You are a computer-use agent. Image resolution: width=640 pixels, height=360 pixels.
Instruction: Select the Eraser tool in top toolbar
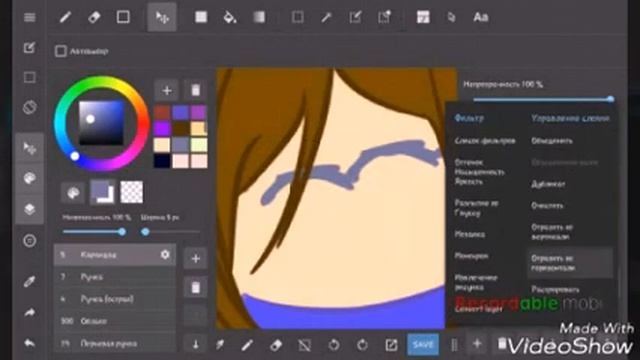(94, 17)
